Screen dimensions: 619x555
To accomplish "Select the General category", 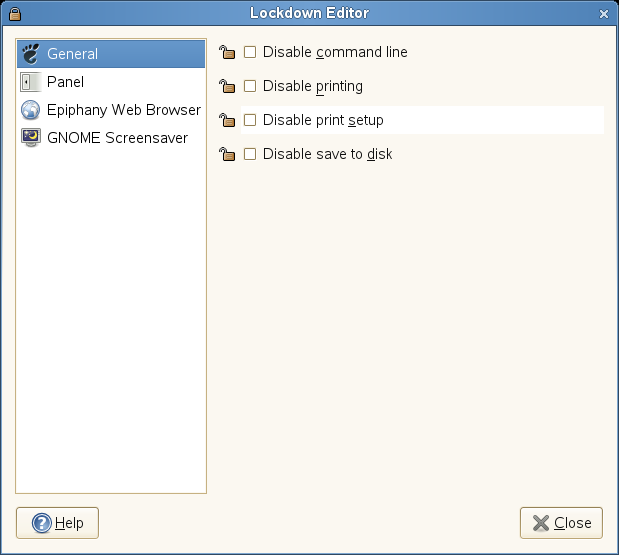I will pos(73,54).
